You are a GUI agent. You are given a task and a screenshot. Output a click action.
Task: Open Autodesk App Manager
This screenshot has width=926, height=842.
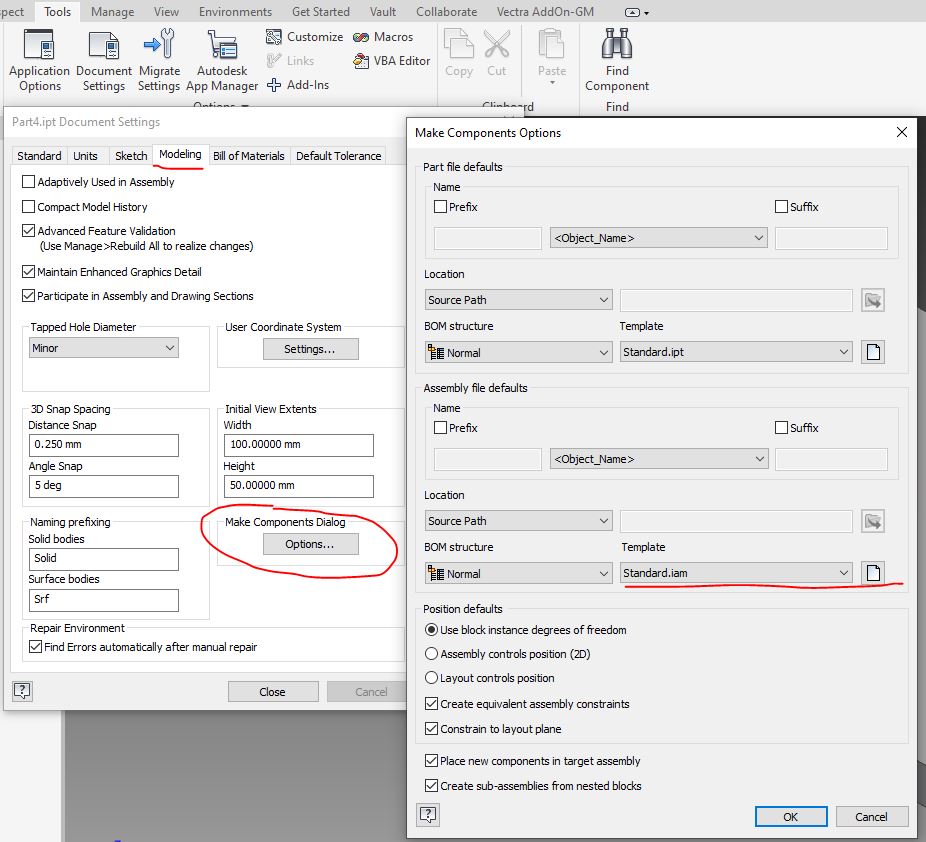(222, 61)
